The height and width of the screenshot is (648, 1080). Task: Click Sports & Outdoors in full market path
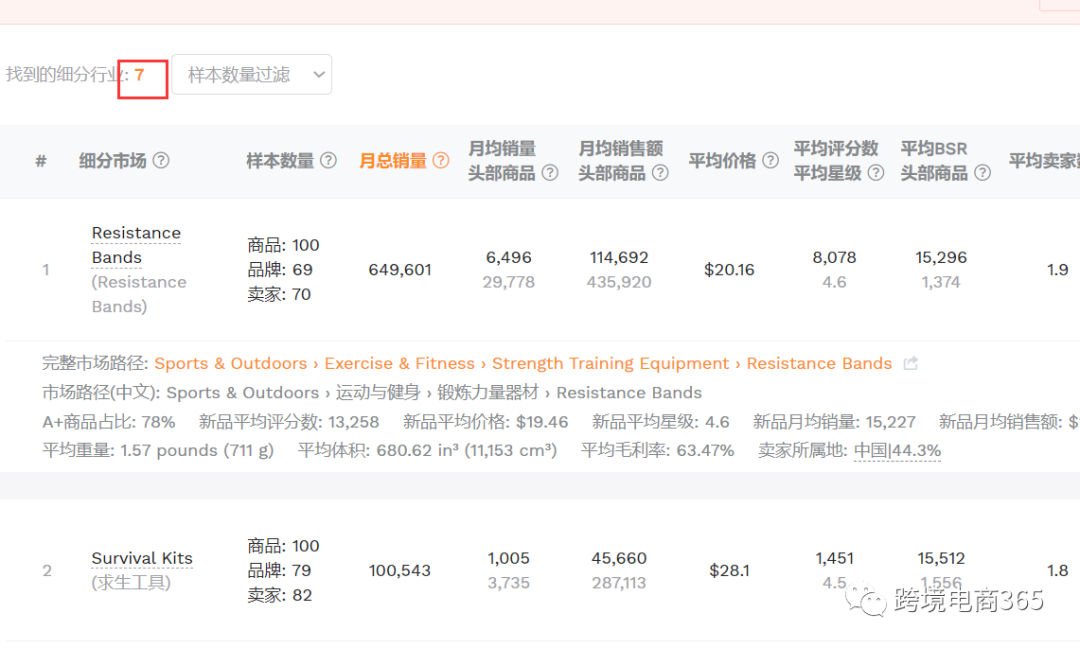(x=230, y=364)
